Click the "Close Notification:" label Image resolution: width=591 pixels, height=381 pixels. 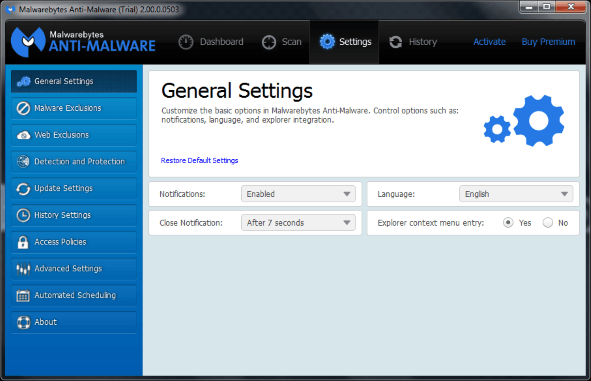coord(191,223)
